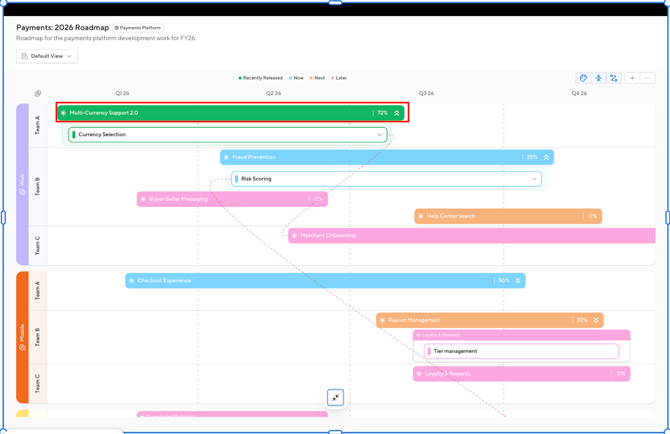Click the Later legend entry
The width and height of the screenshot is (670, 434).
(x=339, y=78)
